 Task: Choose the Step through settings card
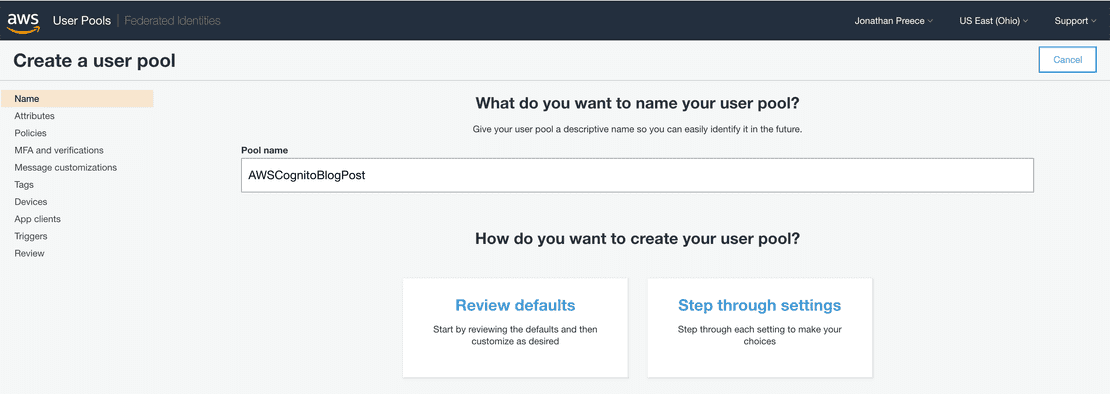(x=760, y=328)
